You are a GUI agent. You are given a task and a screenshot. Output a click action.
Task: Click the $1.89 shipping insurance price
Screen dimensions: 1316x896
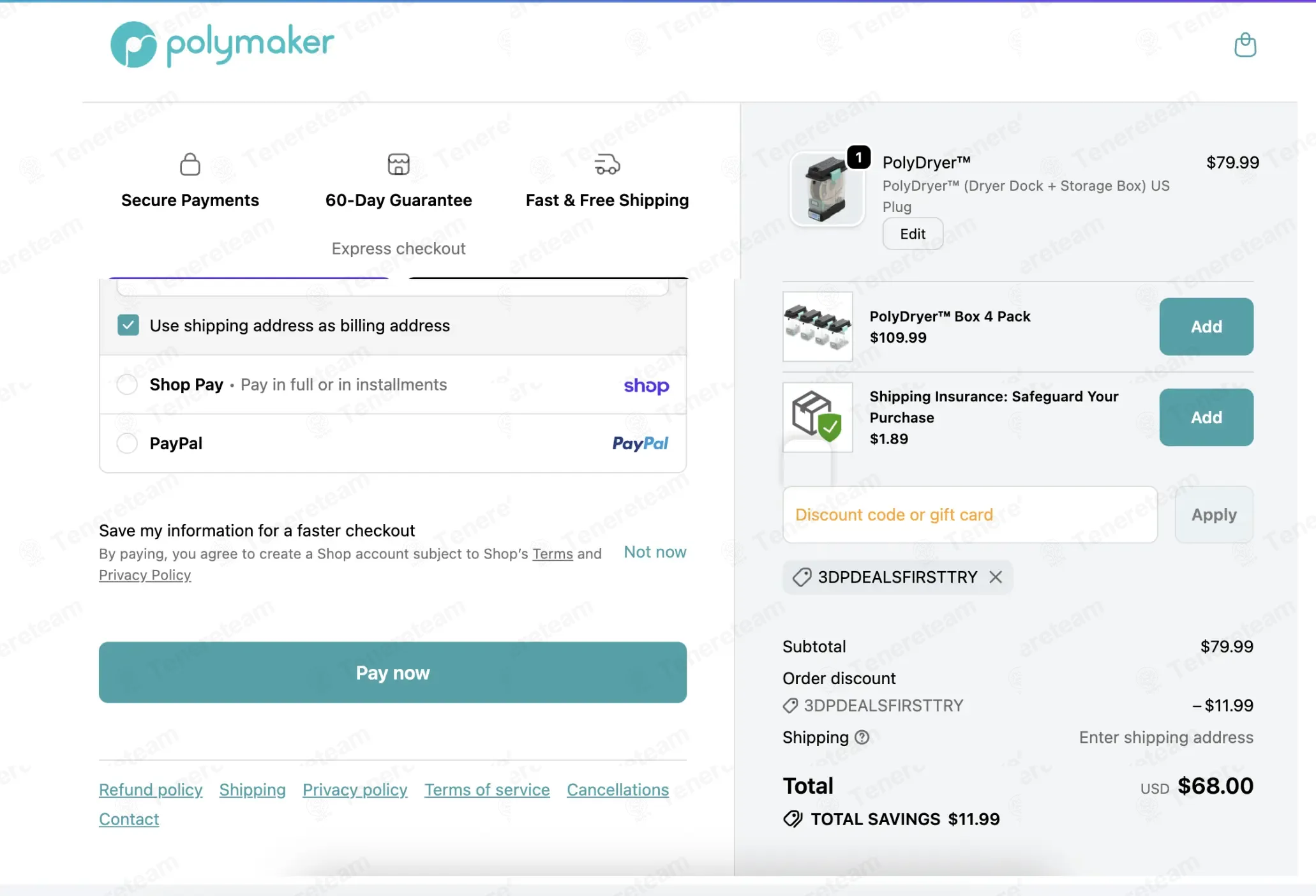[889, 439]
